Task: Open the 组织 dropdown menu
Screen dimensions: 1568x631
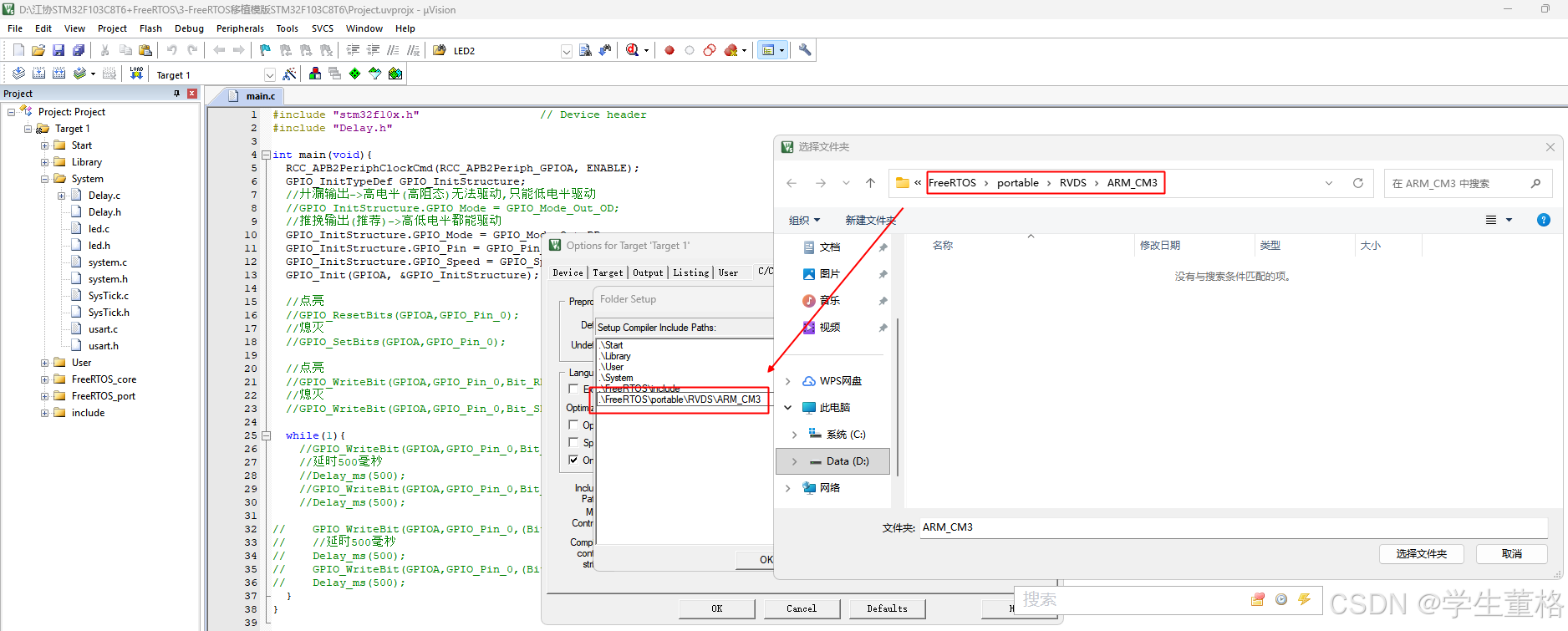Action: click(x=804, y=220)
